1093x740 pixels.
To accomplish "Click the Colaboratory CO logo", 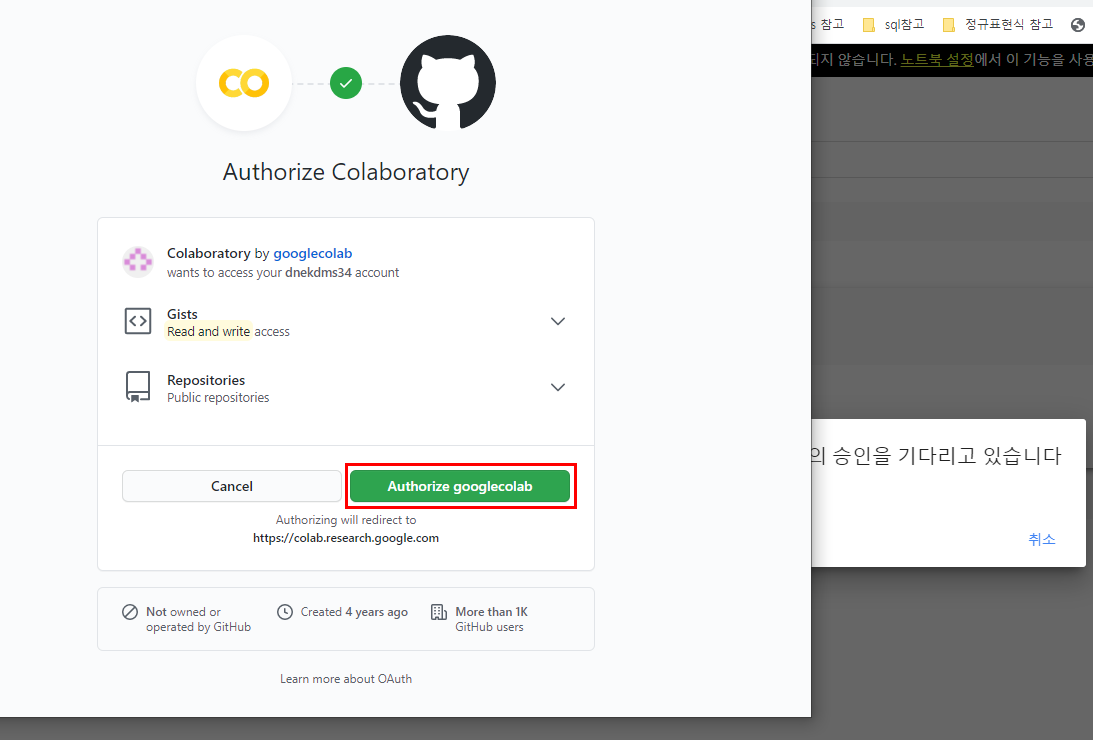I will click(244, 83).
